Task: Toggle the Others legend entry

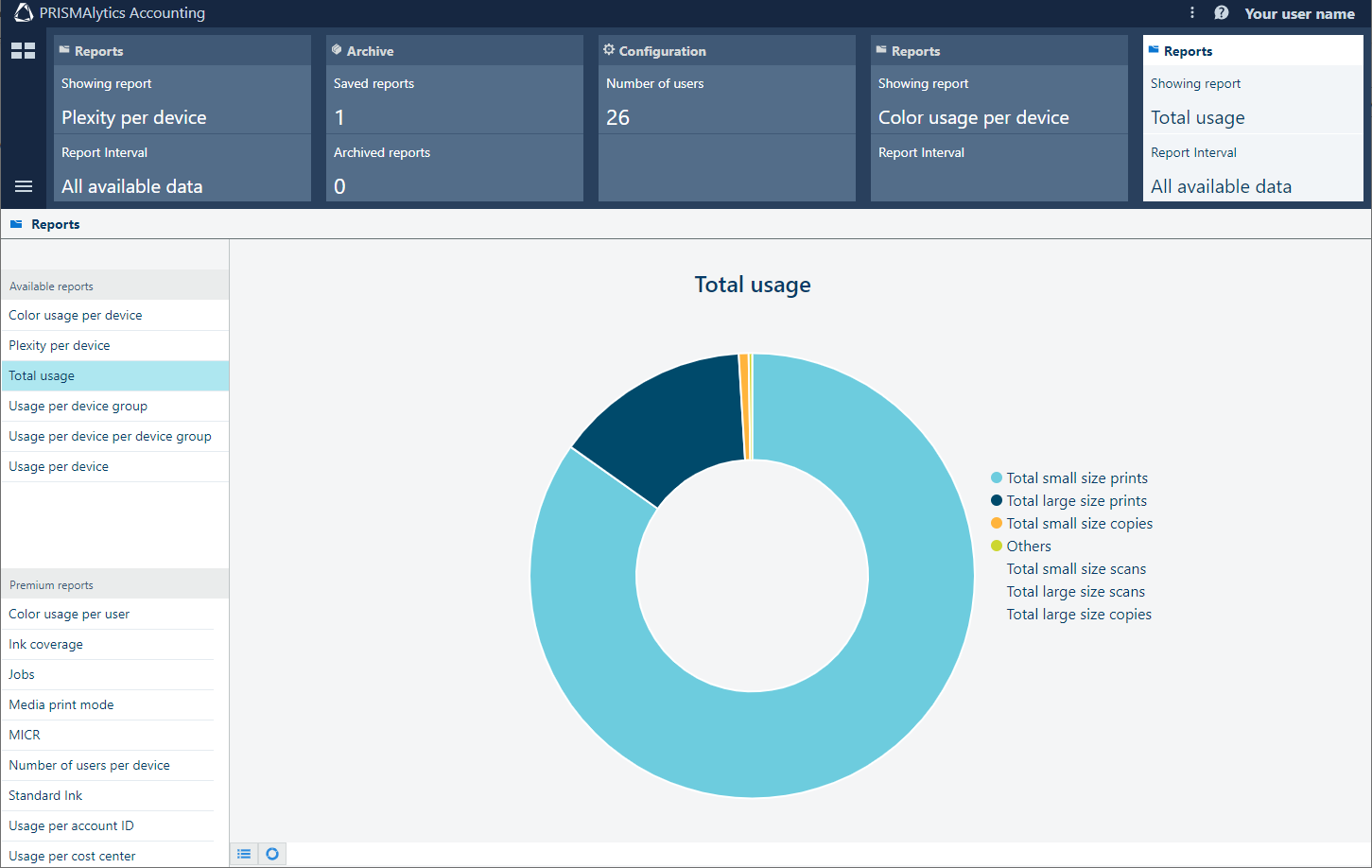Action: click(1028, 546)
